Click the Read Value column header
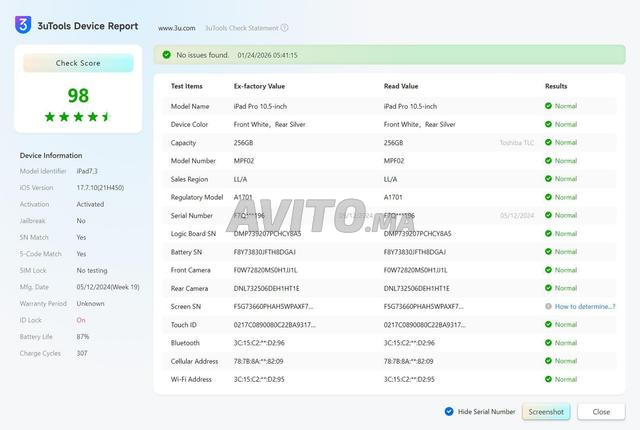Viewport: 640px width, 430px height. (401, 86)
